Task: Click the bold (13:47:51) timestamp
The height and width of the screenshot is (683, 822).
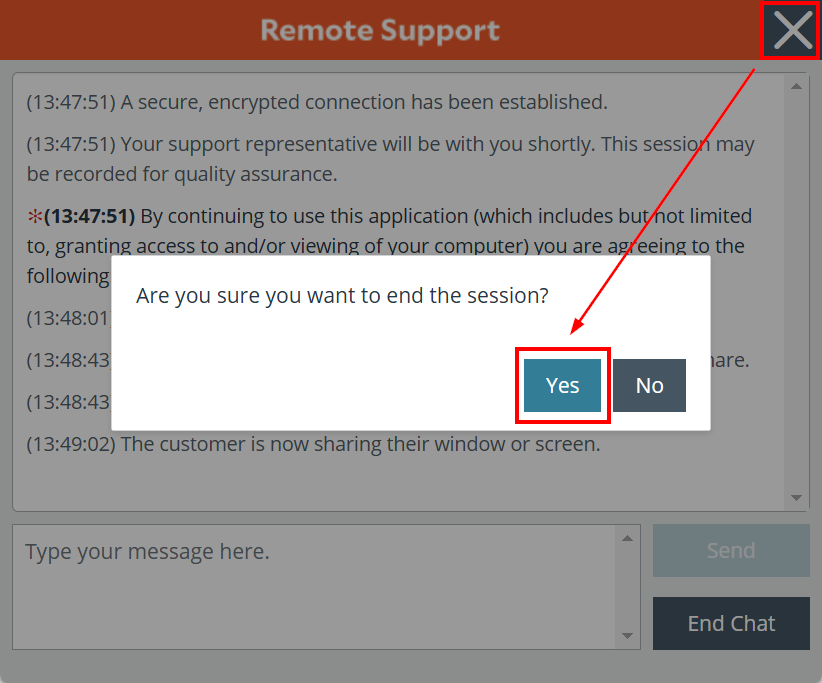Action: (x=90, y=216)
